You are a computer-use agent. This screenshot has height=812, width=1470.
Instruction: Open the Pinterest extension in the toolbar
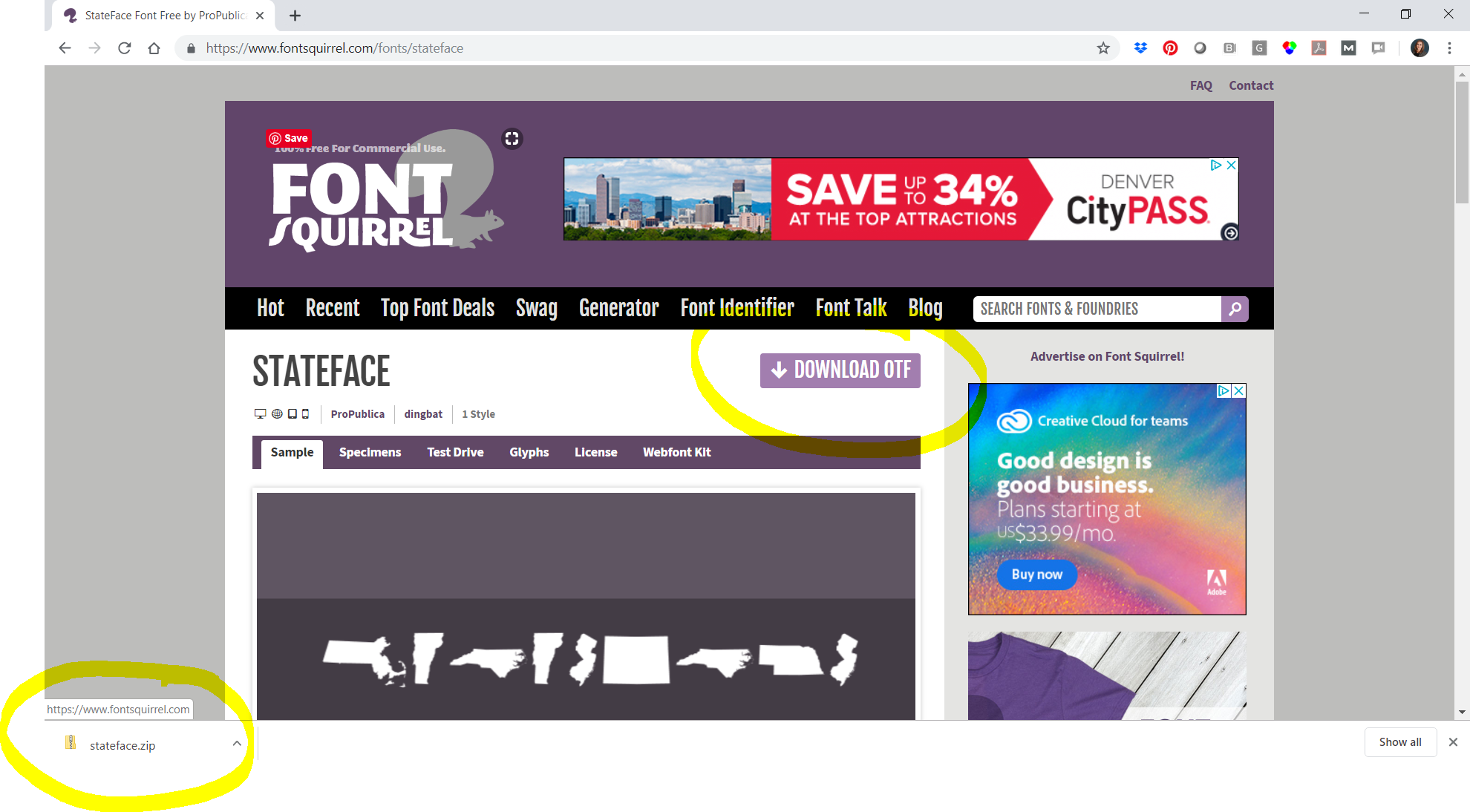1171,48
